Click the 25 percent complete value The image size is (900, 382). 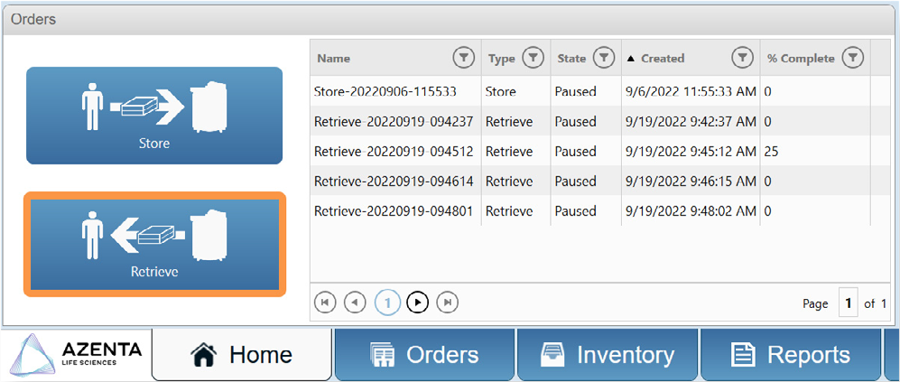point(771,151)
